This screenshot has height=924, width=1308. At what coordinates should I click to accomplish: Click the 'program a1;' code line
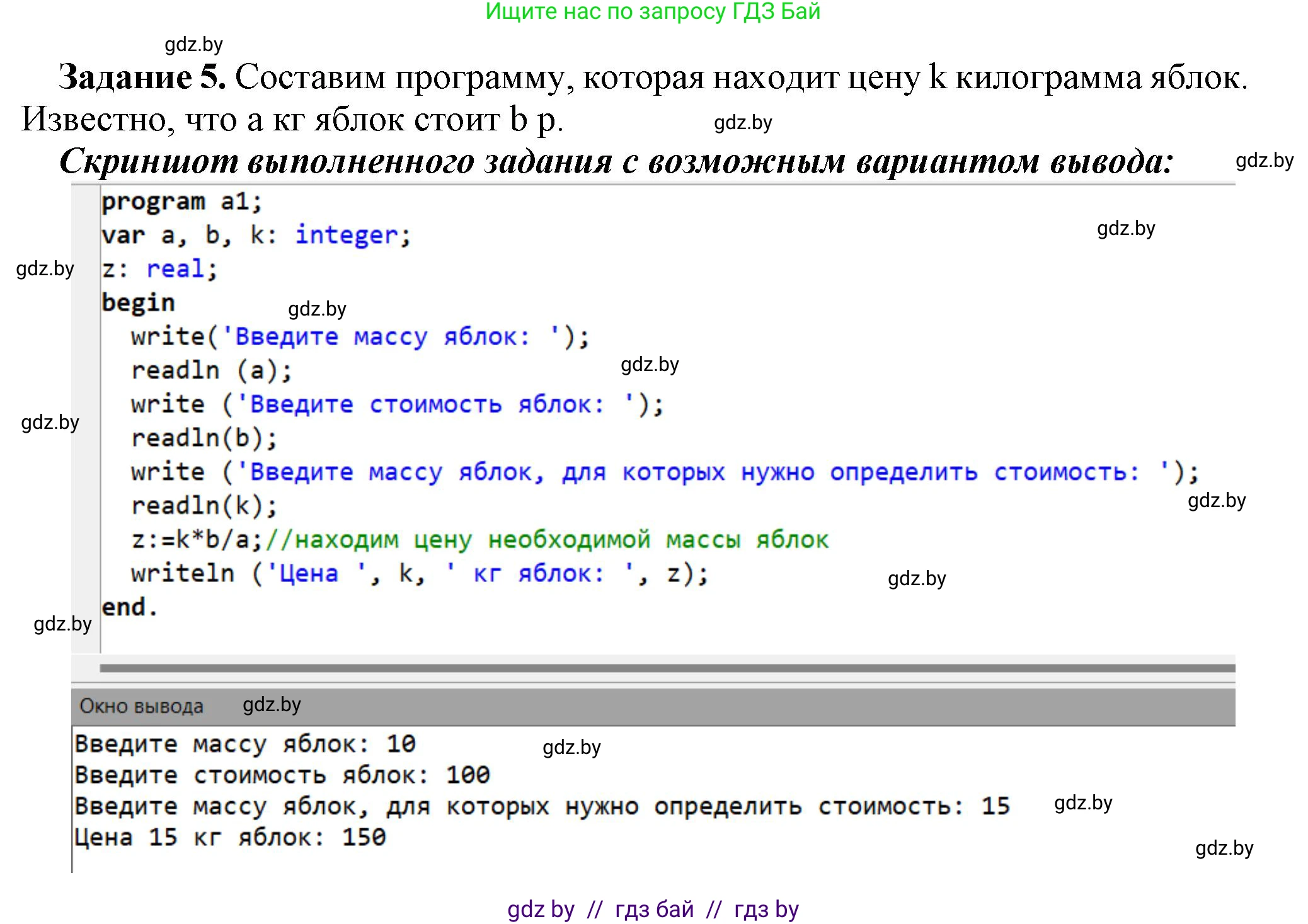pyautogui.click(x=181, y=202)
